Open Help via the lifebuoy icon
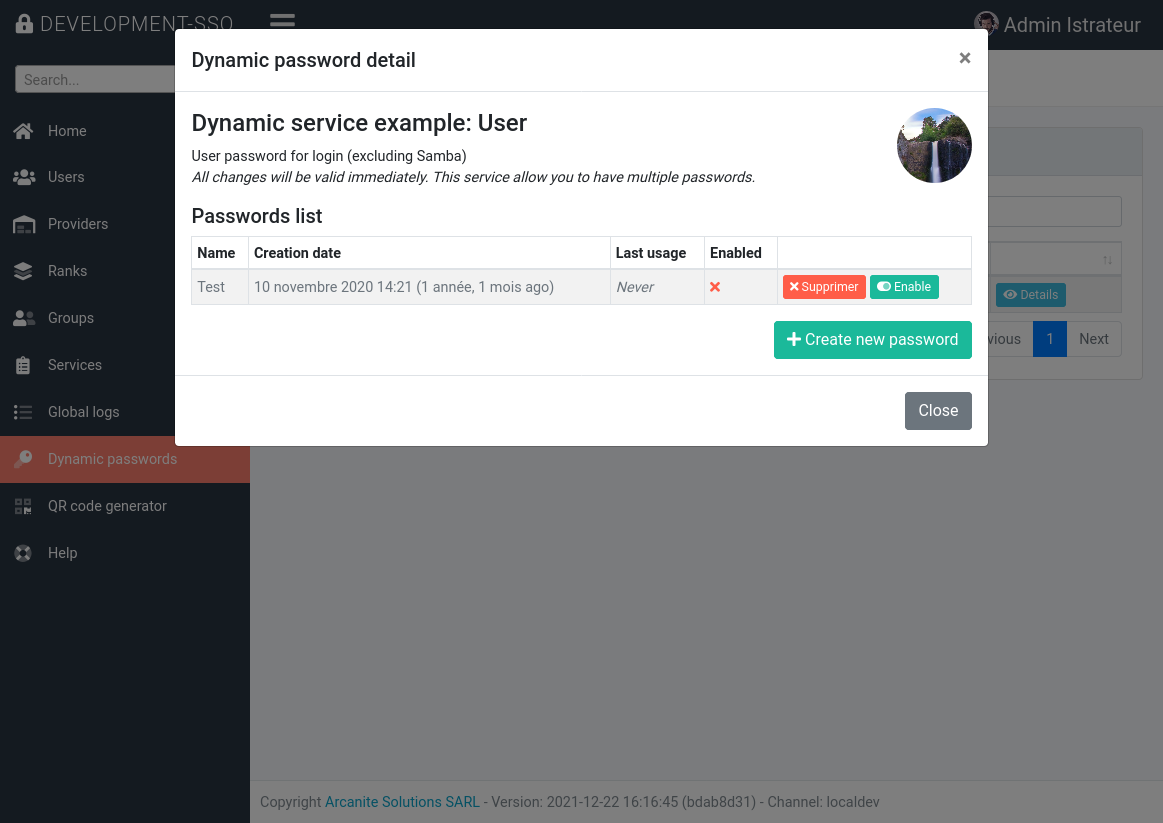 click(x=23, y=553)
